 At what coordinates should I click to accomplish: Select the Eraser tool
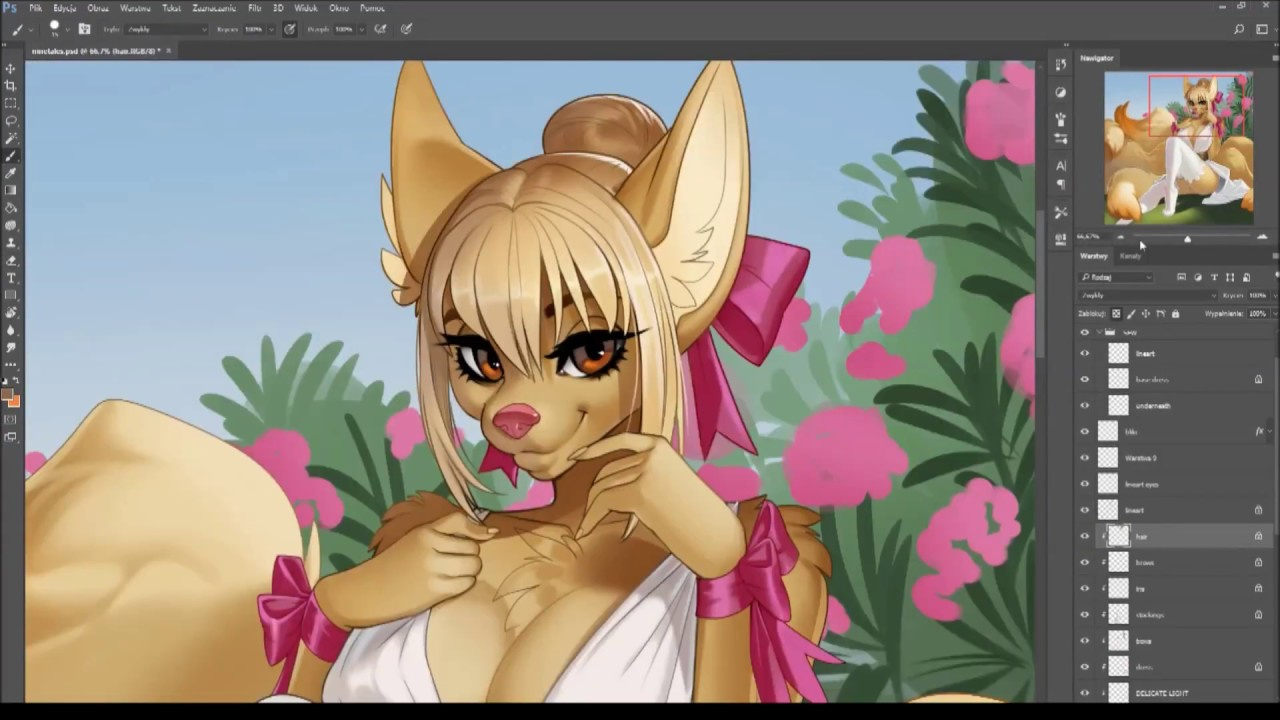point(11,260)
